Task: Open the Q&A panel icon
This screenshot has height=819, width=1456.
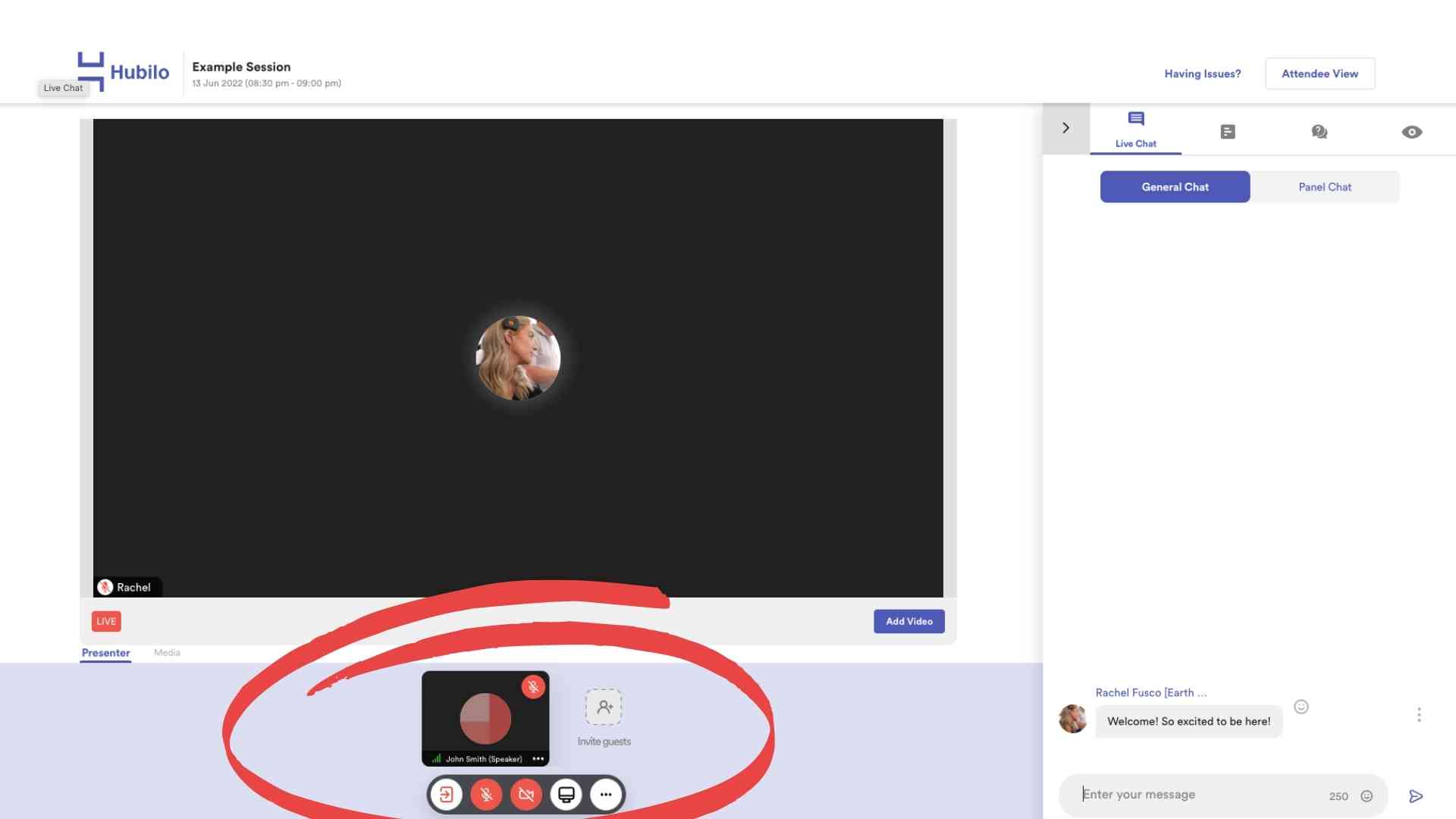Action: 1319,132
